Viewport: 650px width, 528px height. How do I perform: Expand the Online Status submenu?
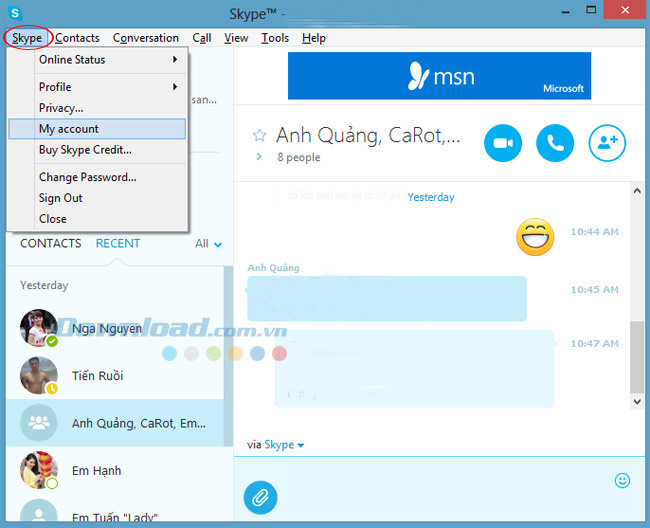click(x=97, y=60)
